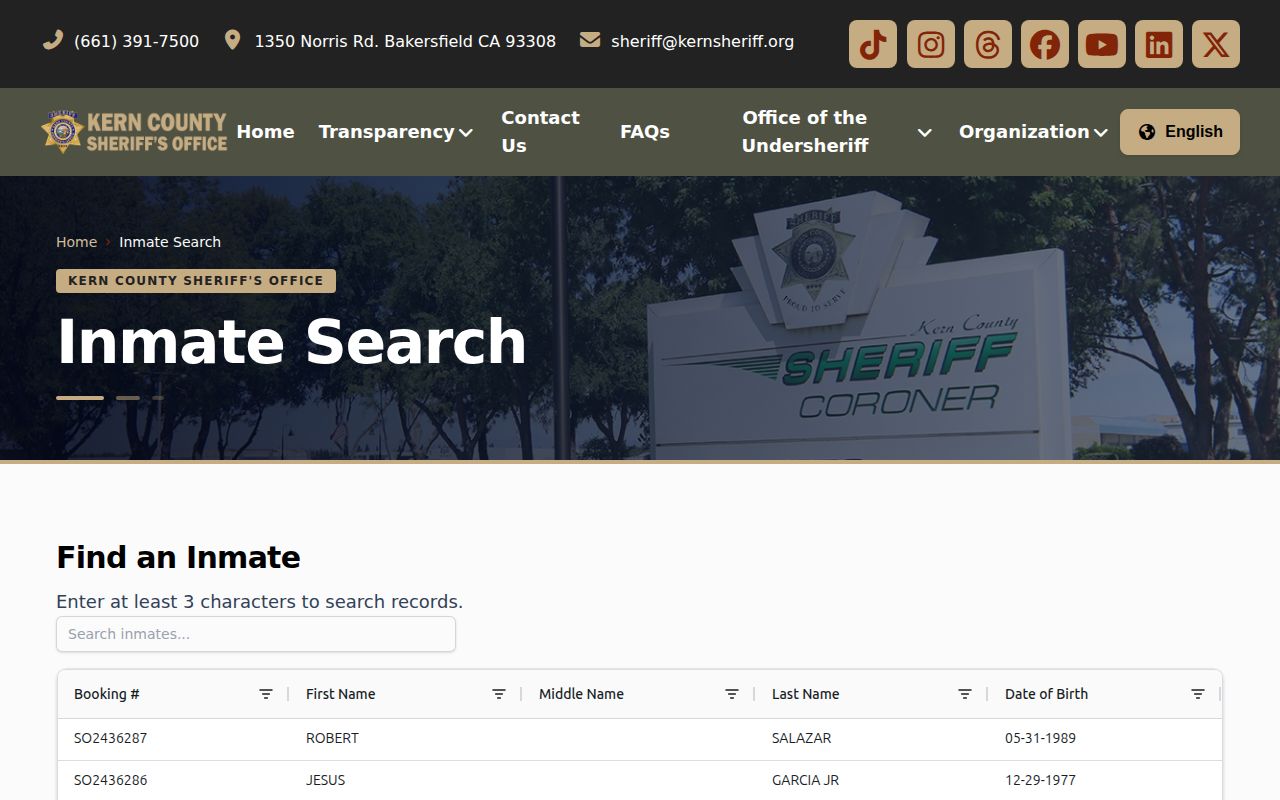Sort by the First Name column header
The width and height of the screenshot is (1280, 800).
[x=341, y=694]
